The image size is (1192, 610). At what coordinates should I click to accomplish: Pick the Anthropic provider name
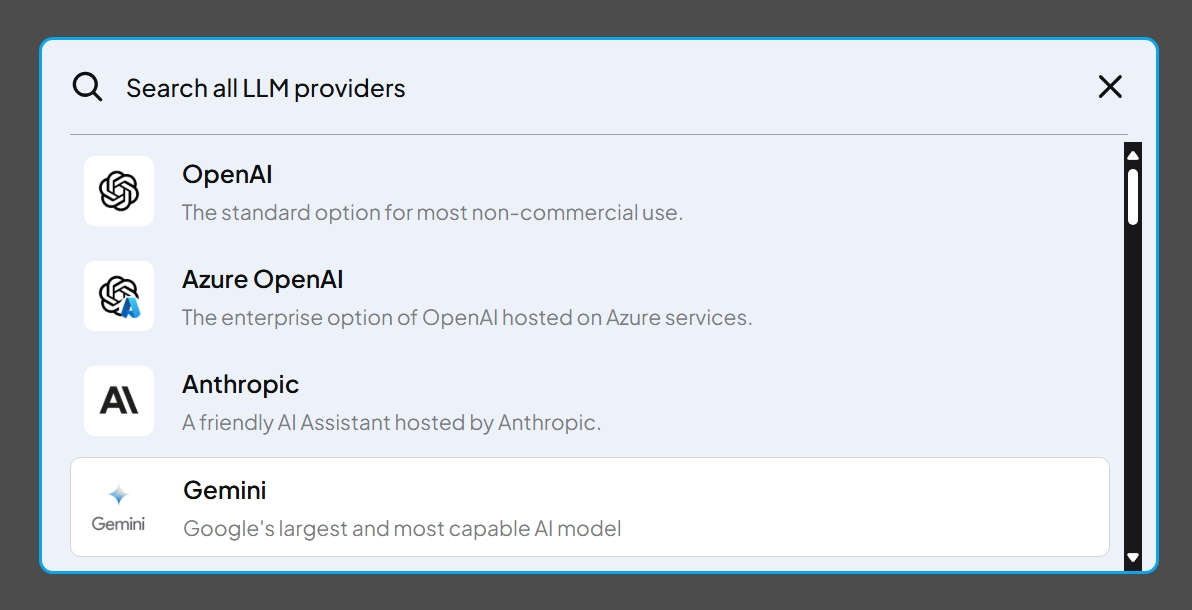pos(240,385)
